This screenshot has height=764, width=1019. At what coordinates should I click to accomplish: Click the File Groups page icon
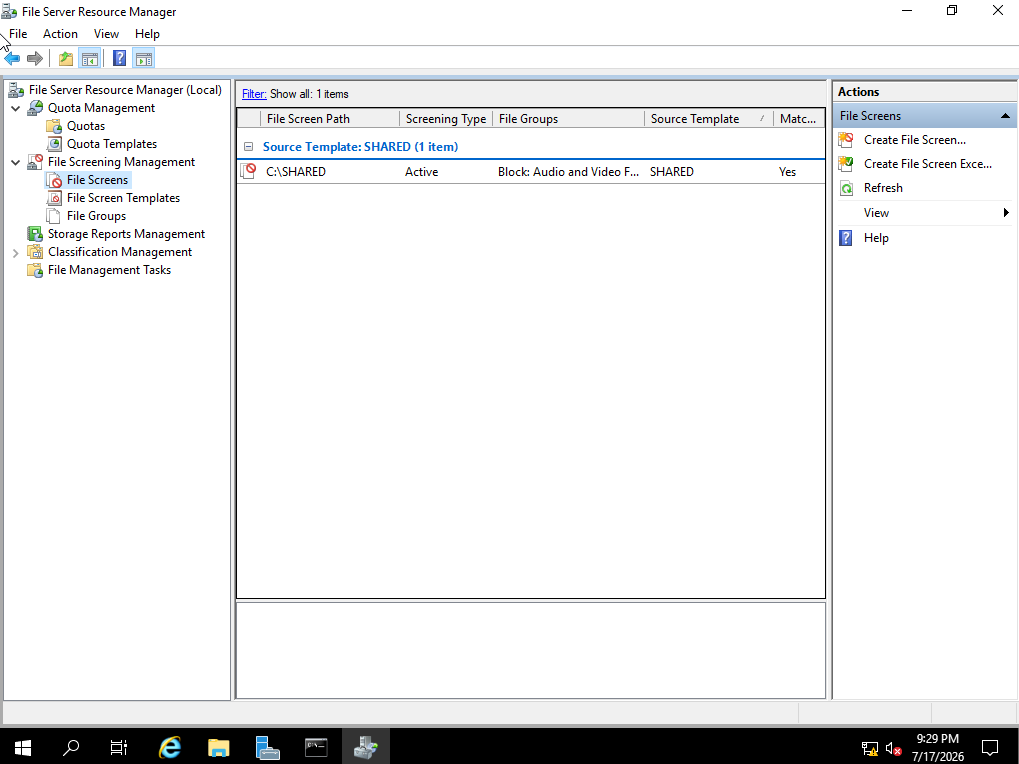tap(54, 216)
